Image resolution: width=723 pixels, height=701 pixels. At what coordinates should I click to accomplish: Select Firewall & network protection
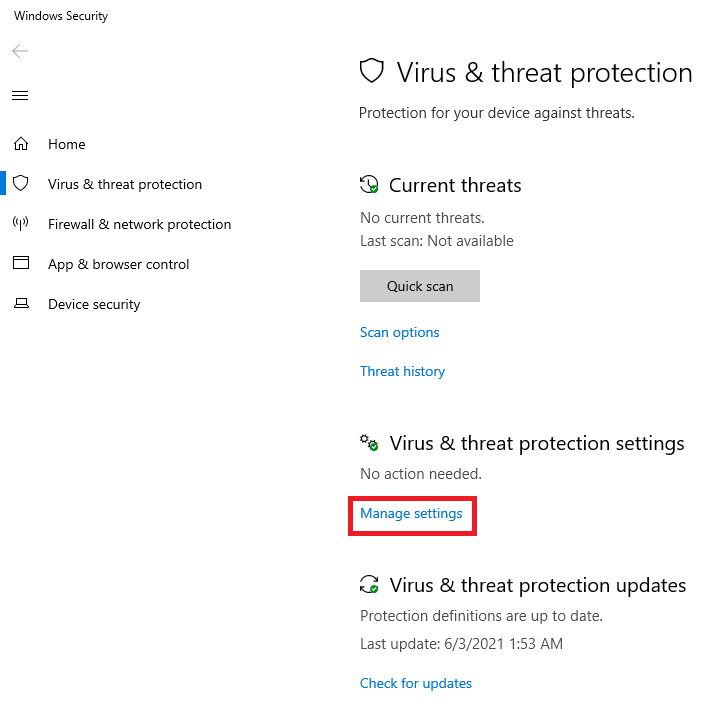139,224
